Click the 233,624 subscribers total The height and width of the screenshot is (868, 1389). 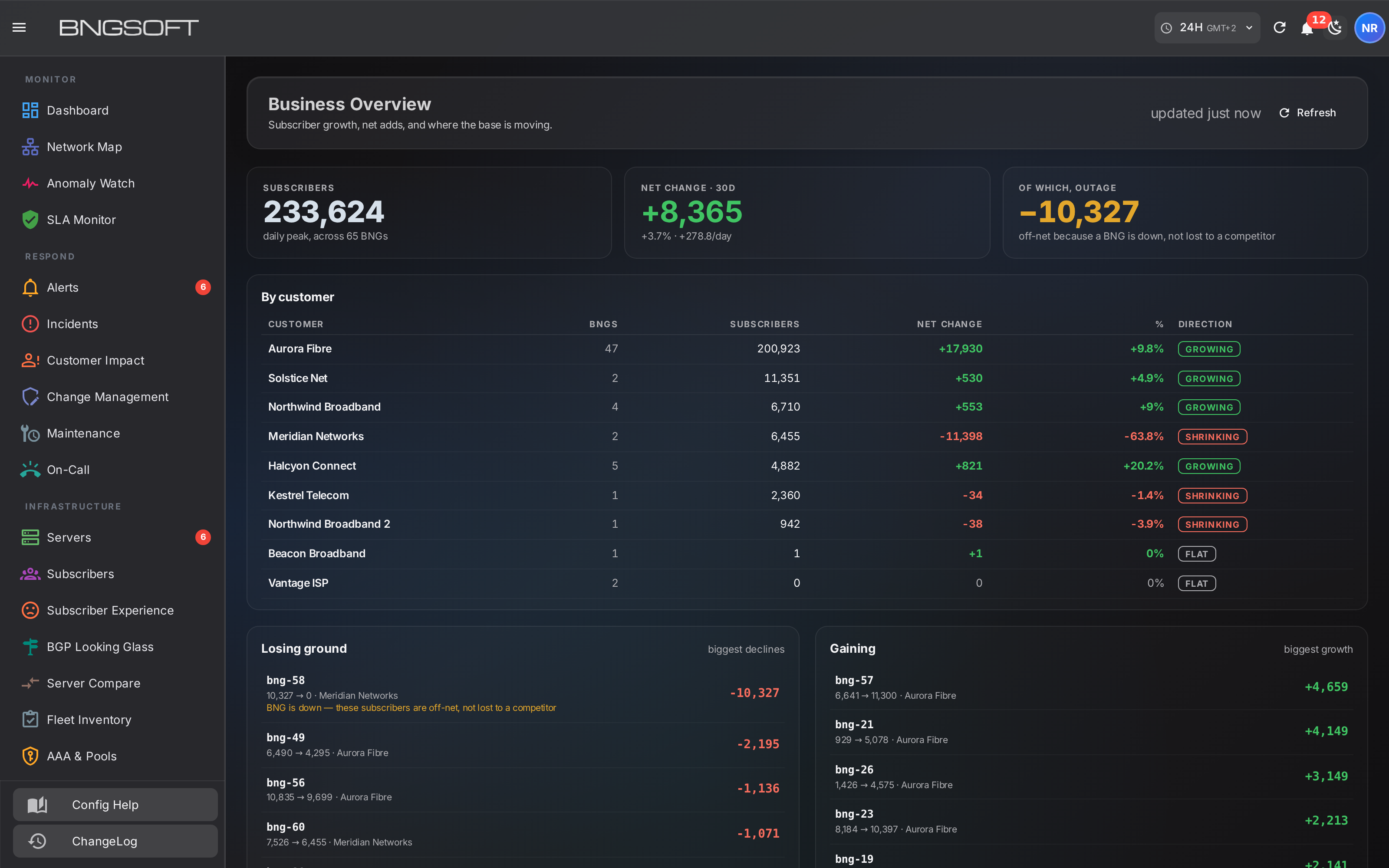(324, 212)
